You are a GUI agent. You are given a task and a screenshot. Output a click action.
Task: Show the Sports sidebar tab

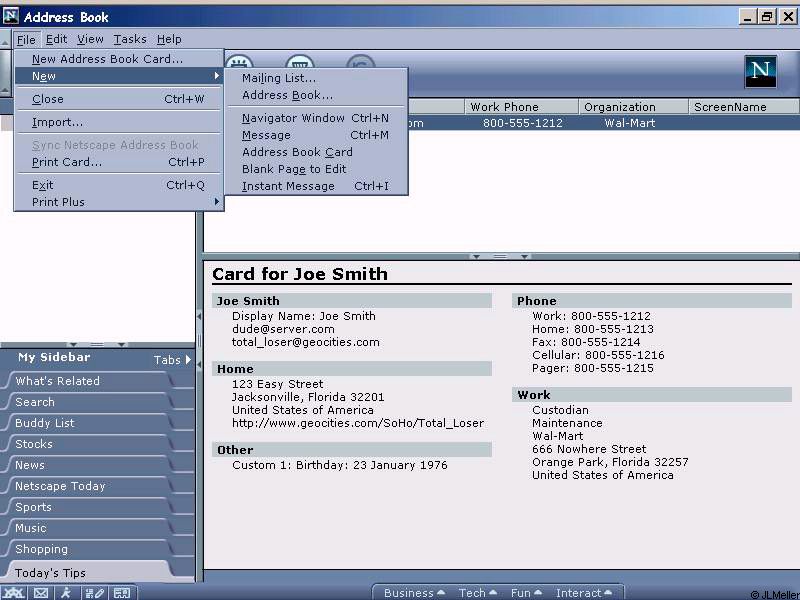pos(91,507)
